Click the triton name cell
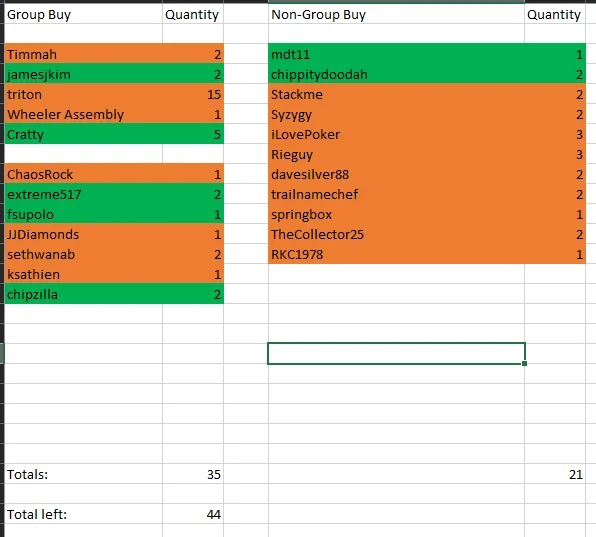596x537 pixels. click(83, 94)
